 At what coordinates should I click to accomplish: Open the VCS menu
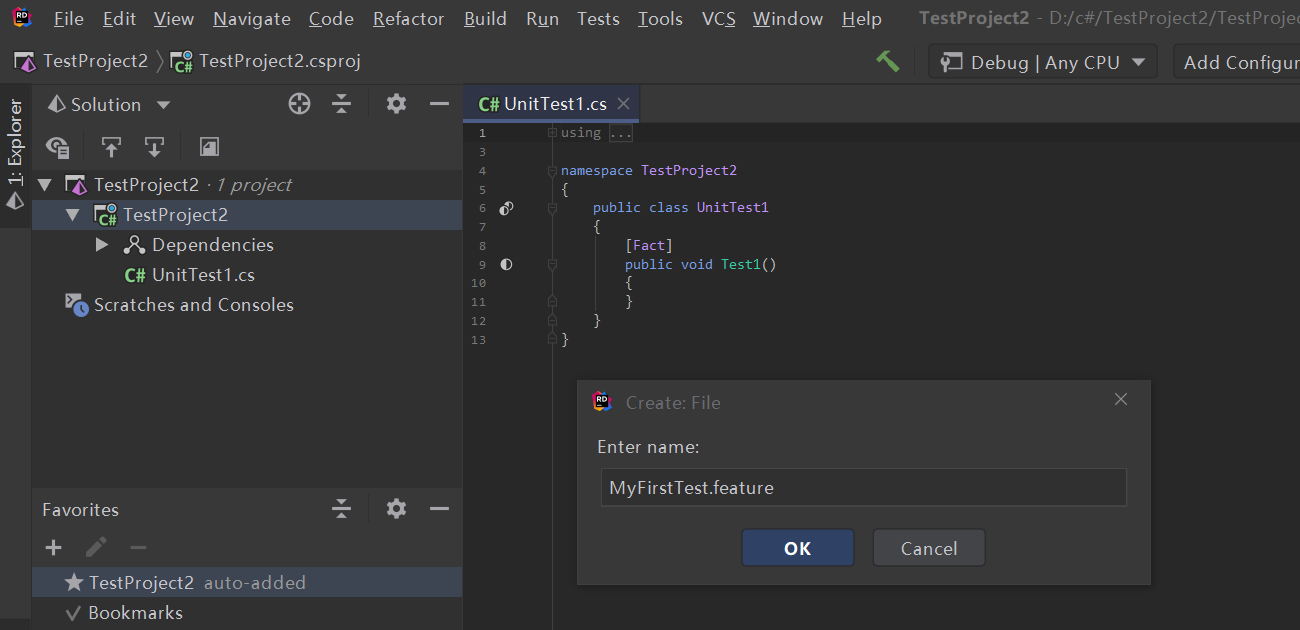[x=718, y=19]
